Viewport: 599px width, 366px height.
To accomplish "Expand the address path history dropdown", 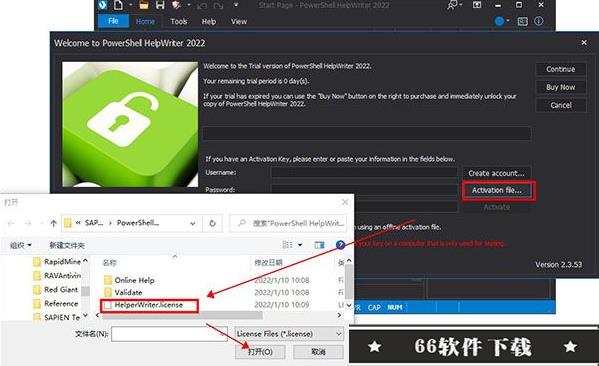I will 193,223.
